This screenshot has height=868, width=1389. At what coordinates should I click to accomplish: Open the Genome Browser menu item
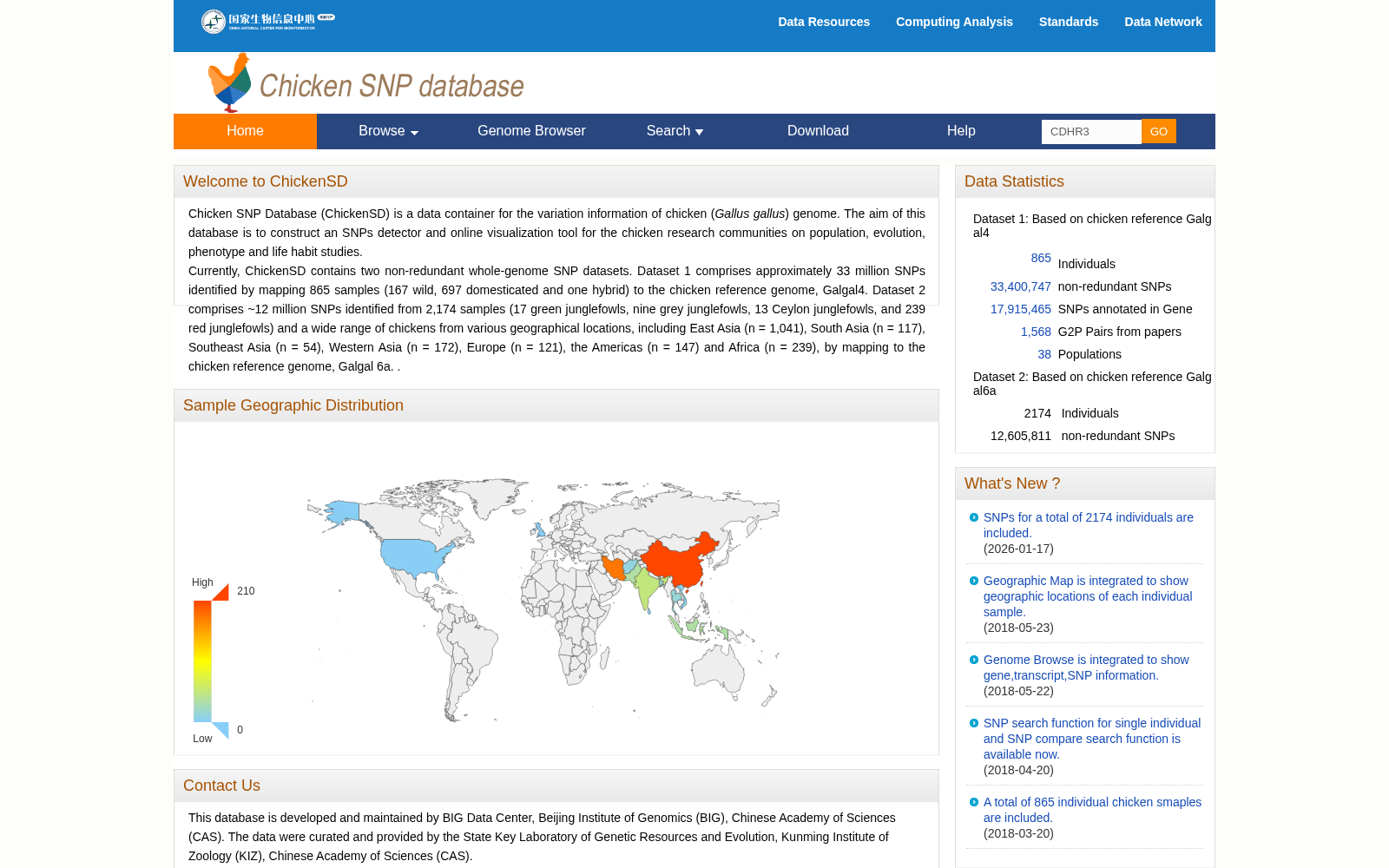coord(531,131)
